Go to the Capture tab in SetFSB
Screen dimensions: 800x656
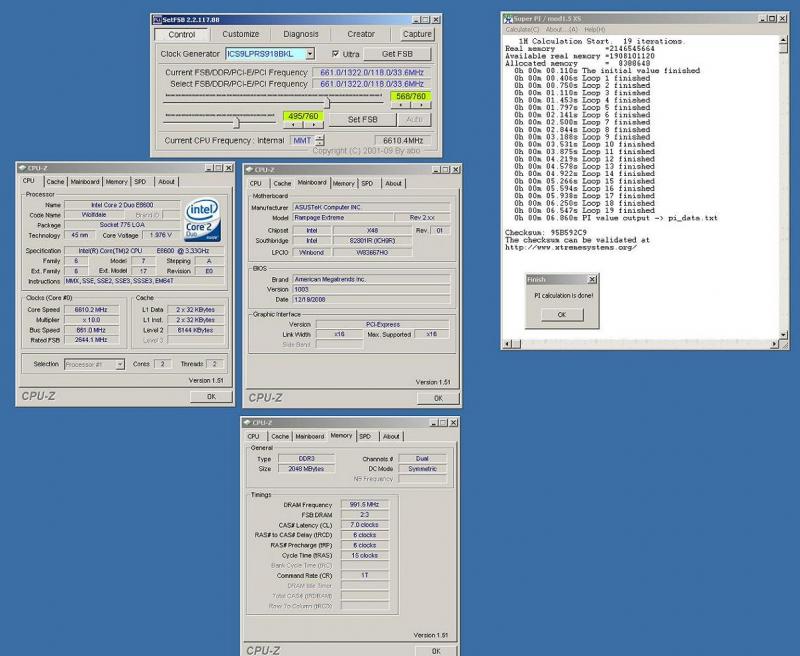click(x=417, y=34)
